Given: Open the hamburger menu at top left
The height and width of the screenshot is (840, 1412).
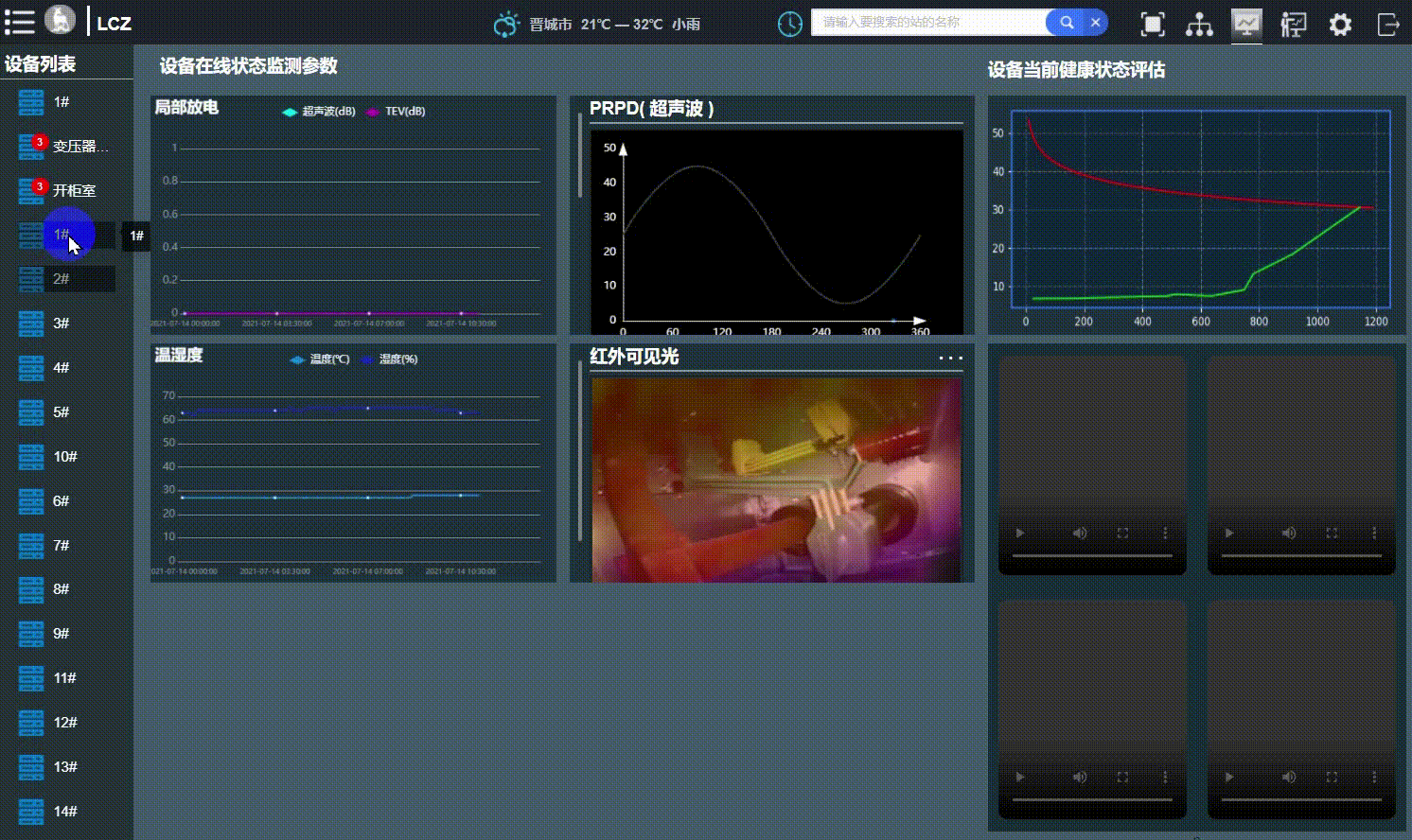Looking at the screenshot, I should (x=20, y=23).
